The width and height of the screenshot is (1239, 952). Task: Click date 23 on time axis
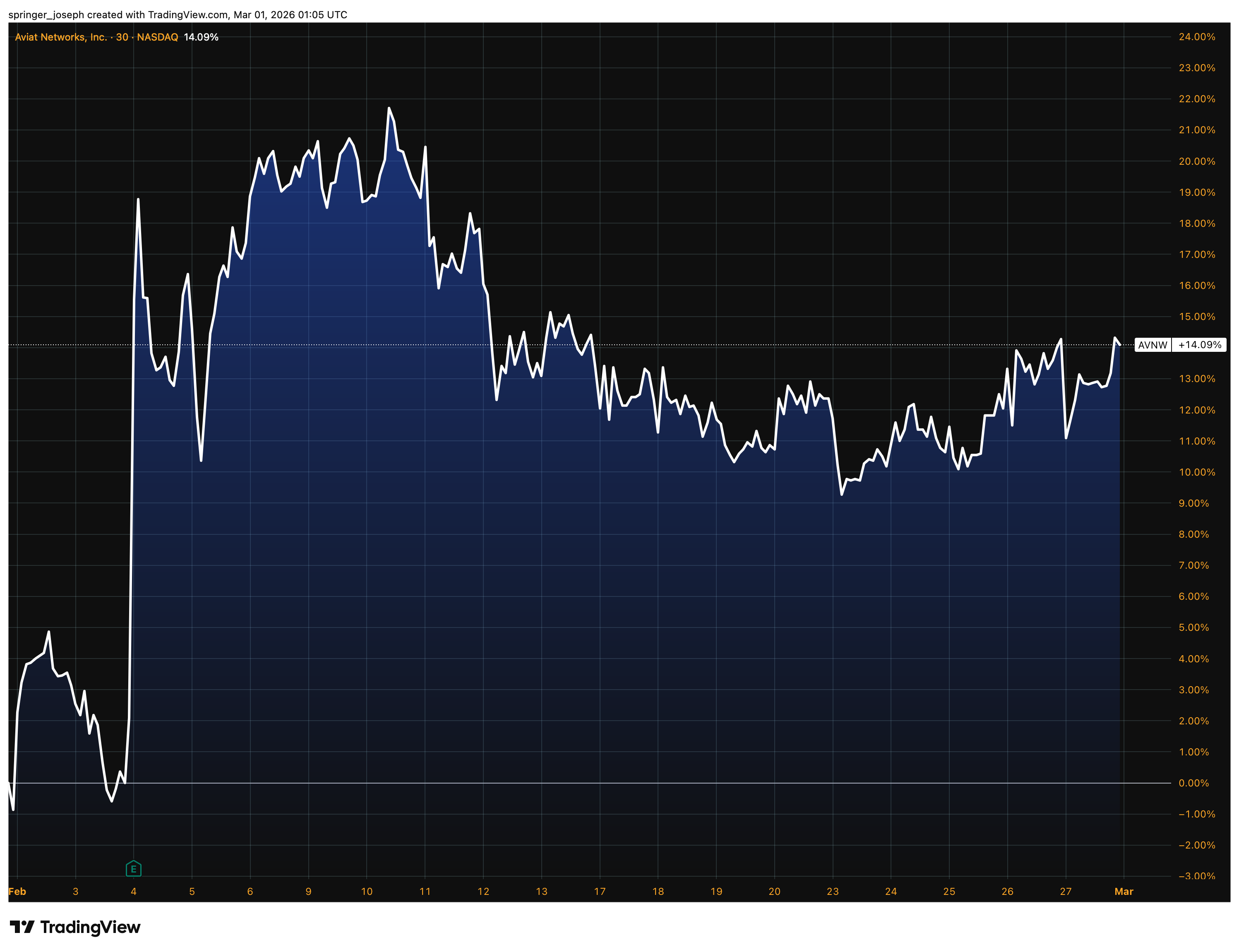832,892
